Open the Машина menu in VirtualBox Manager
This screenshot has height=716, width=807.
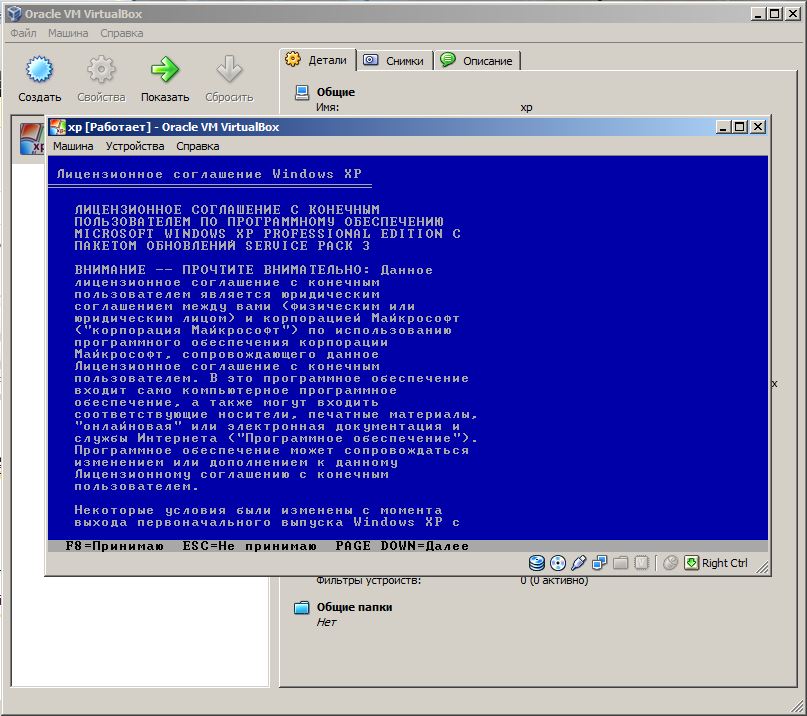[68, 33]
